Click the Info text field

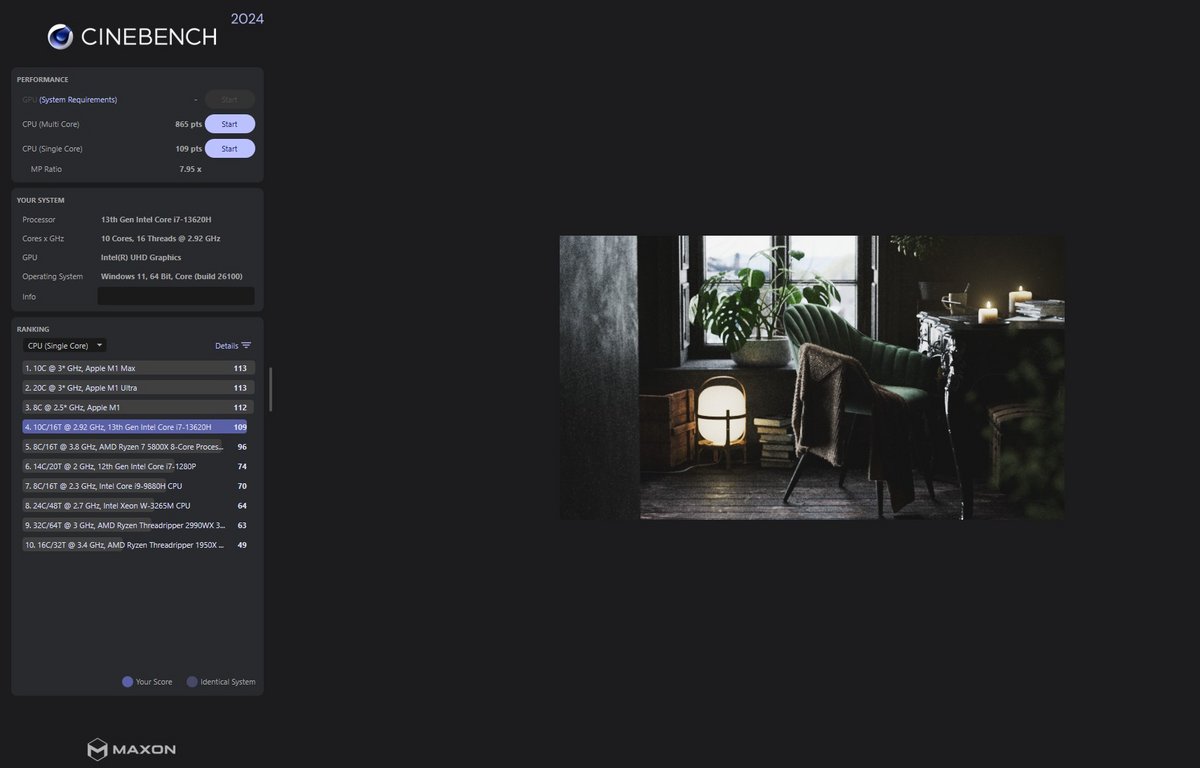coord(175,296)
